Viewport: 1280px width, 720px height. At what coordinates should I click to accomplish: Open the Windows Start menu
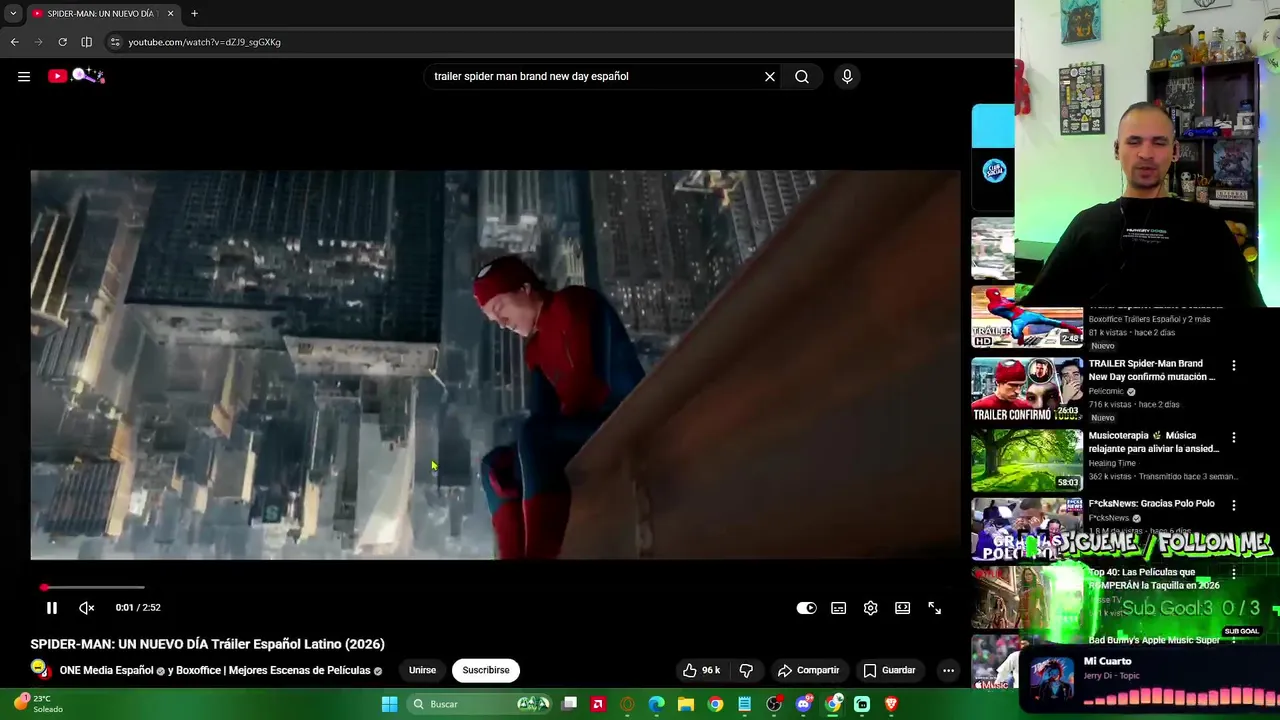click(390, 704)
